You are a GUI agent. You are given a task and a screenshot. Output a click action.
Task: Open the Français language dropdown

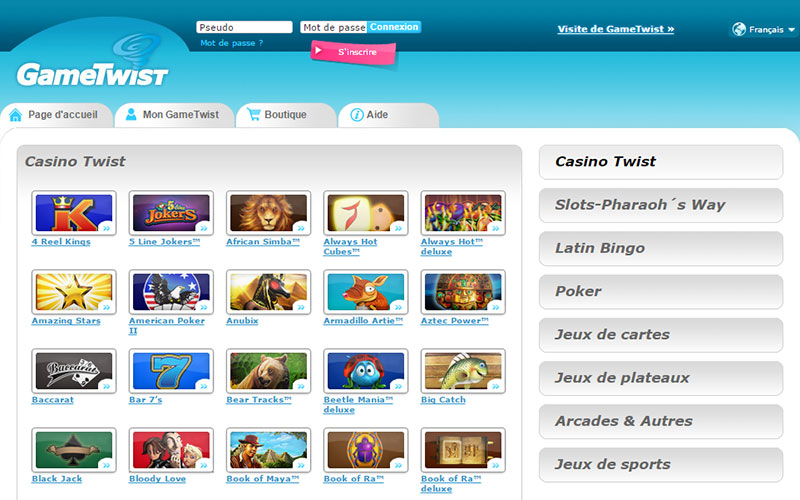click(764, 29)
